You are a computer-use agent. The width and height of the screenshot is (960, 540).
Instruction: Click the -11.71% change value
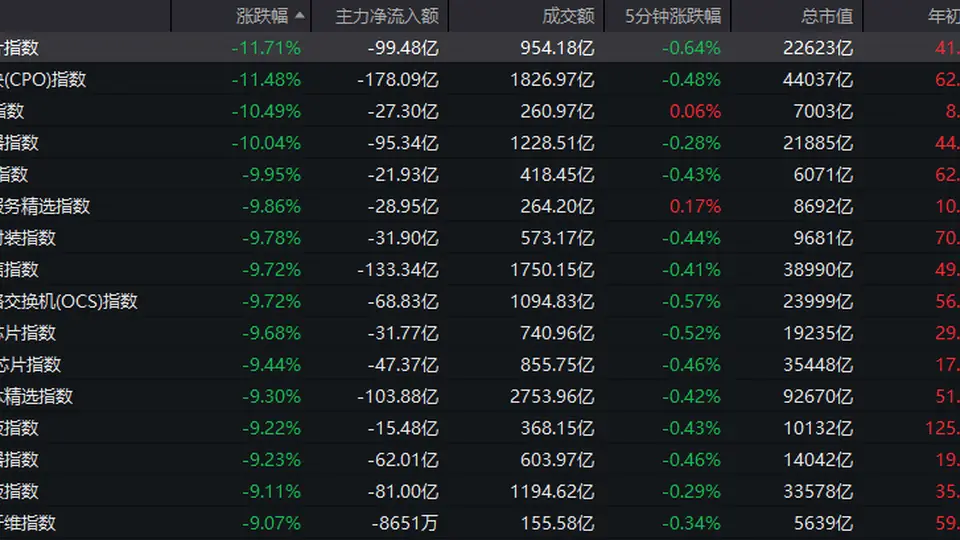[266, 48]
